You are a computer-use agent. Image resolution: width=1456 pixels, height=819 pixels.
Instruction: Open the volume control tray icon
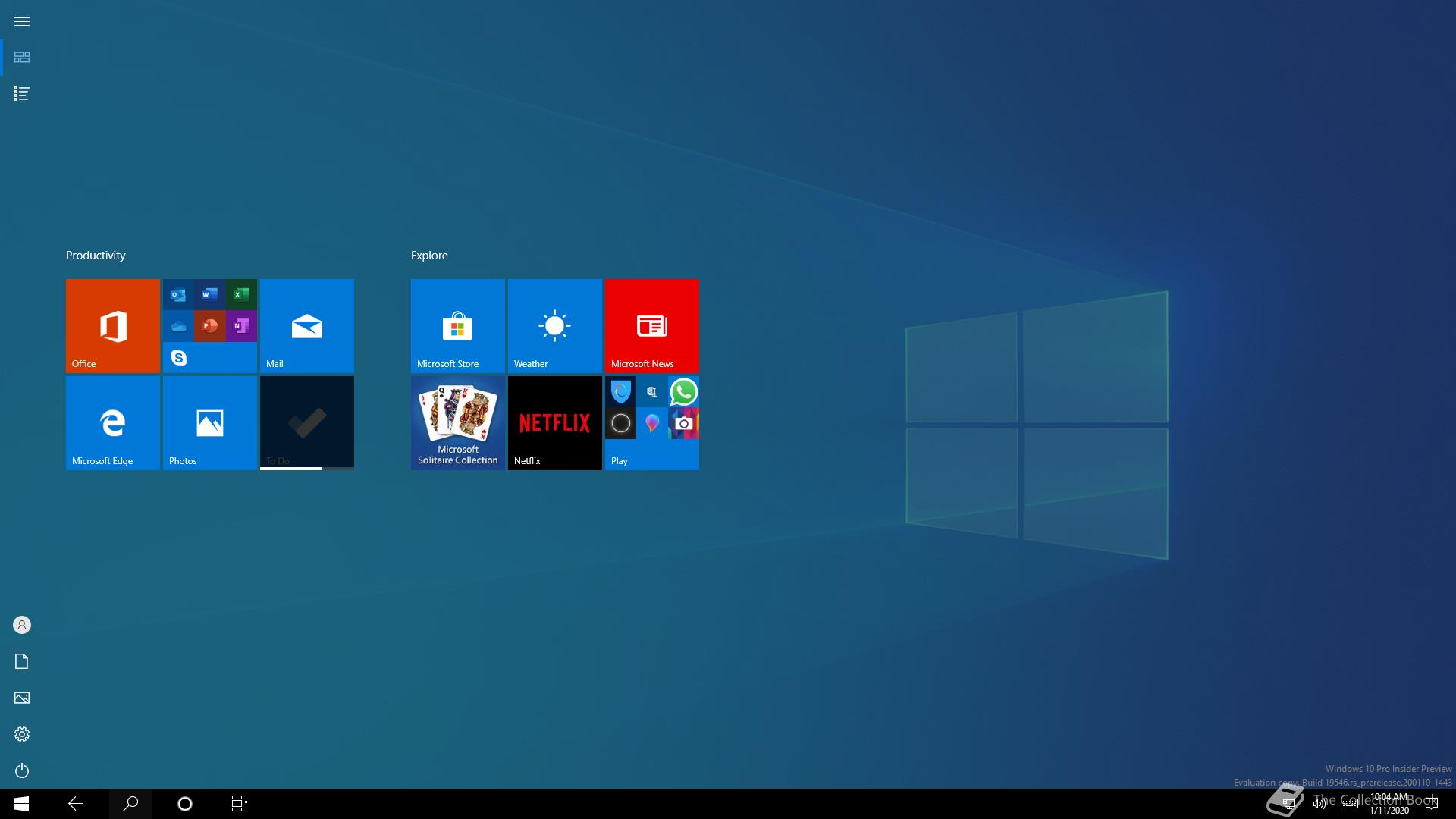coord(1319,804)
